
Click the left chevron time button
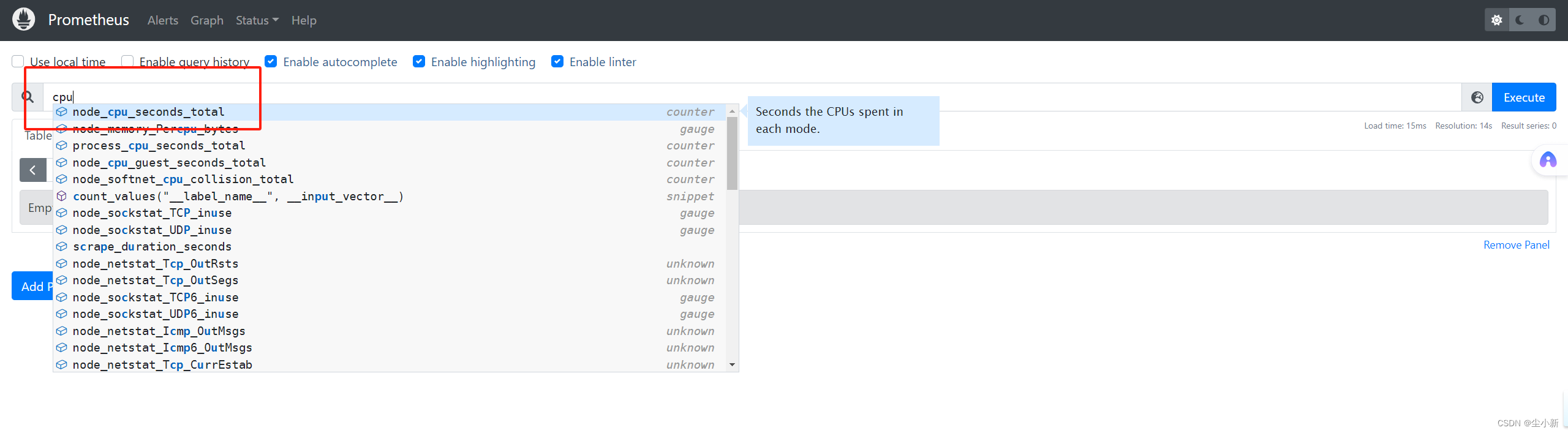point(33,170)
